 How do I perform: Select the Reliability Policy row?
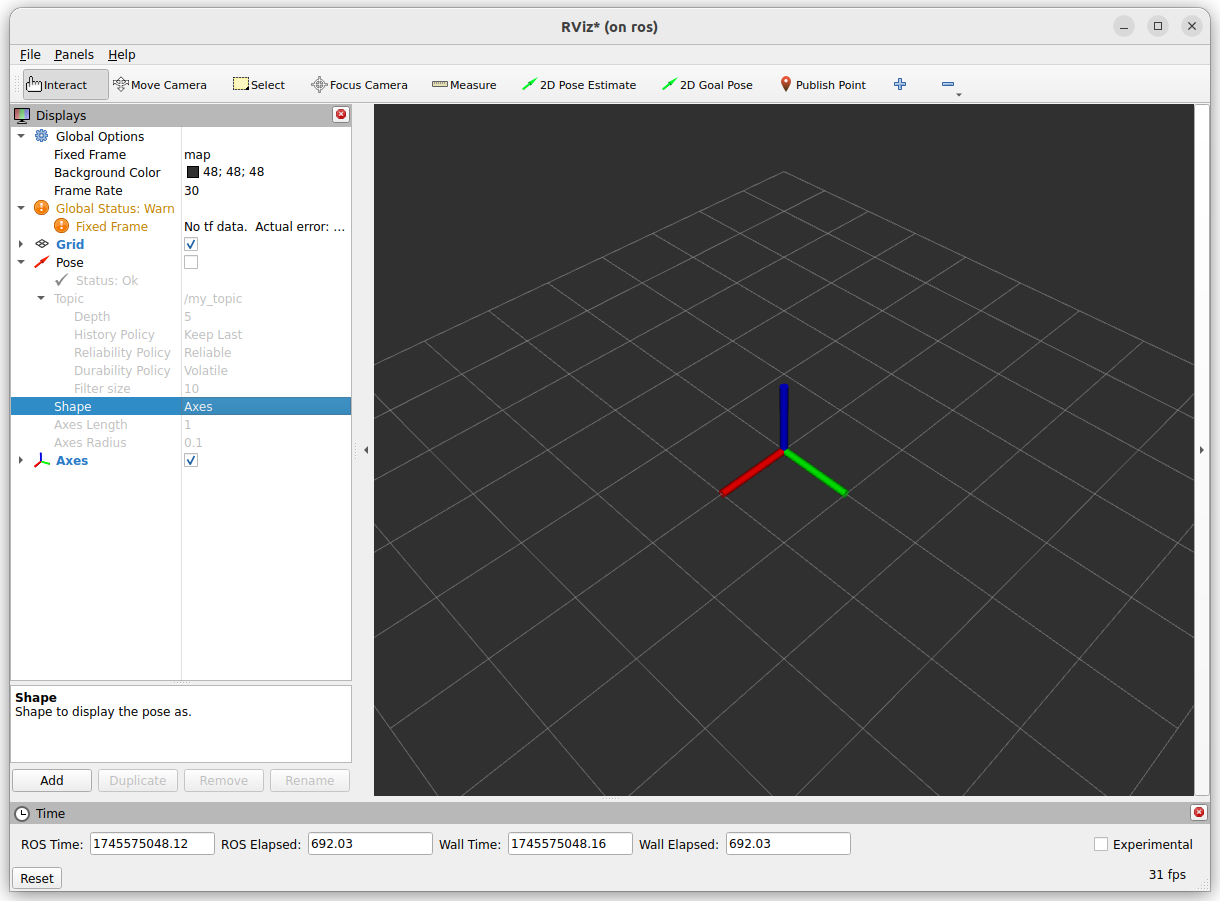pos(181,352)
